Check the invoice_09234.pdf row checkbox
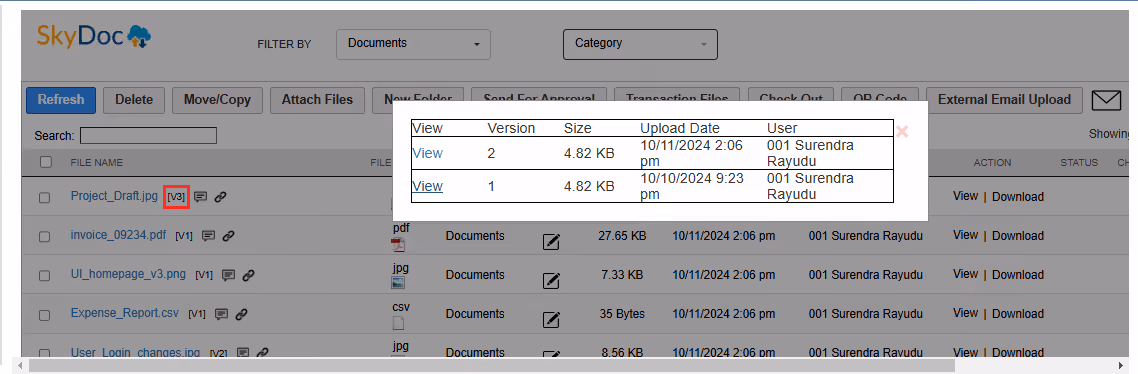Image resolution: width=1138 pixels, height=374 pixels. tap(44, 237)
